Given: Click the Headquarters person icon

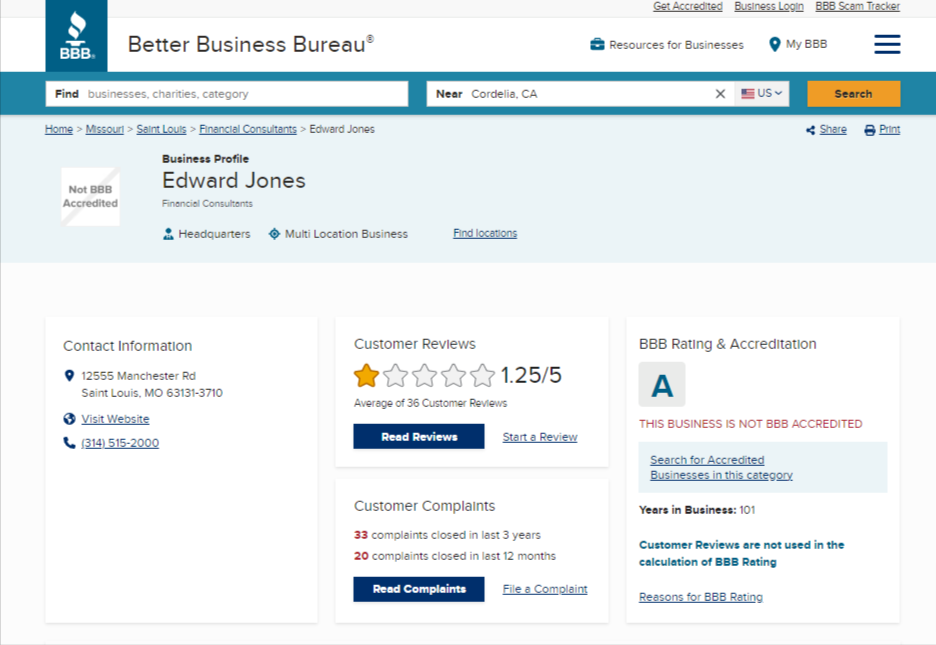Looking at the screenshot, I should 168,234.
